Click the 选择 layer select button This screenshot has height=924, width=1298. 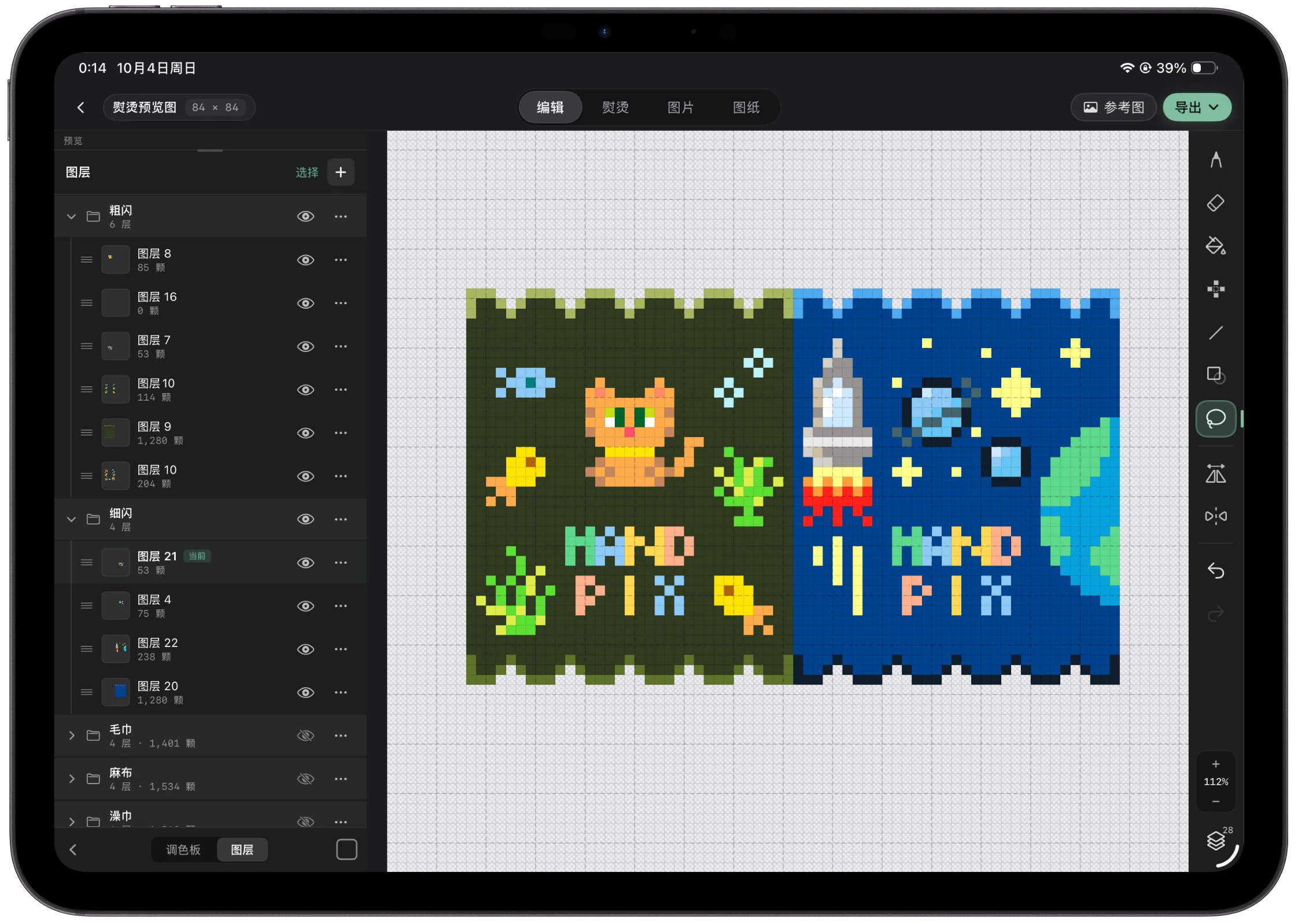(307, 172)
